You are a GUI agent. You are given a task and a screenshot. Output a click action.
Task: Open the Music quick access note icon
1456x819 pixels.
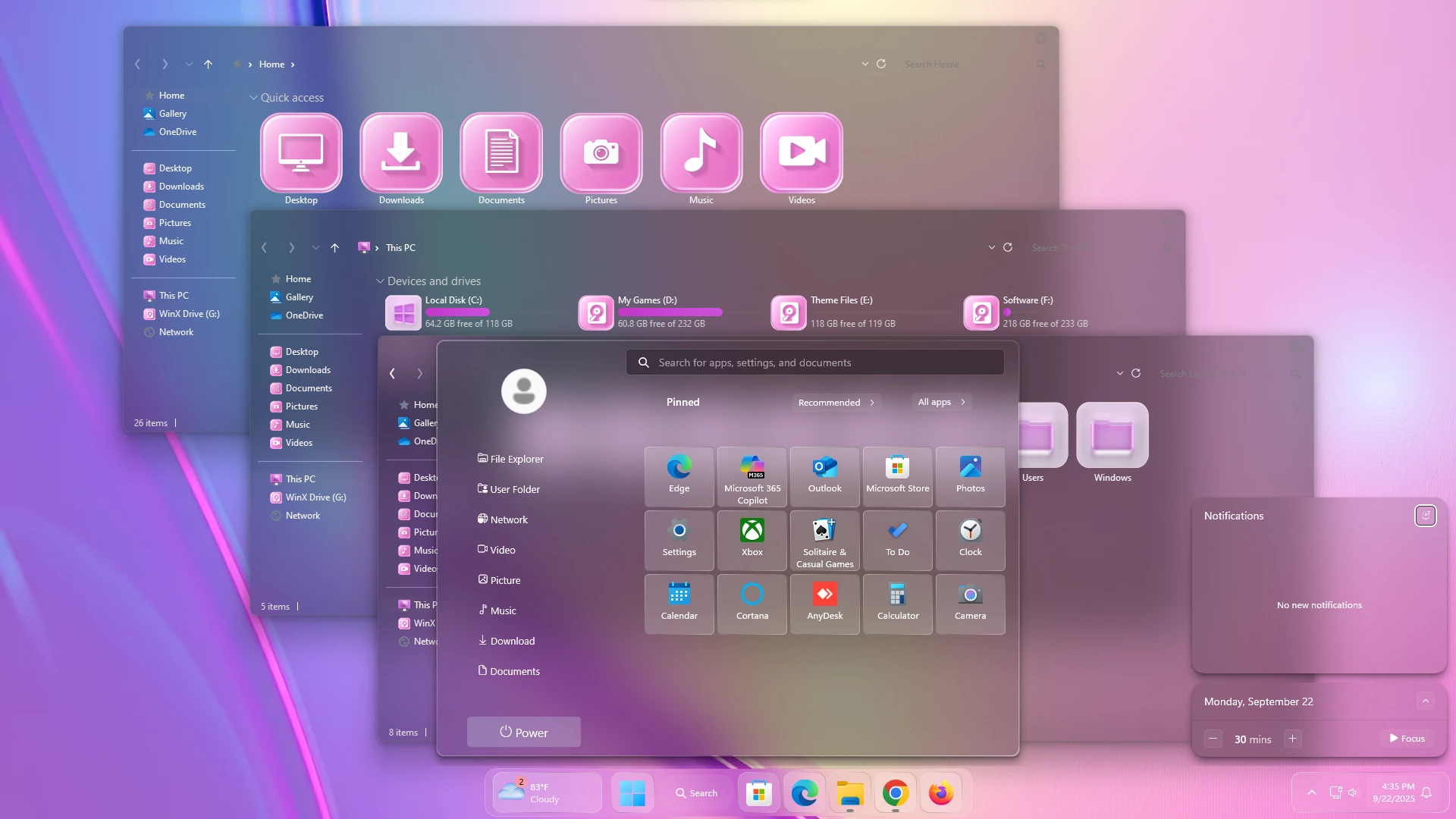(x=701, y=152)
